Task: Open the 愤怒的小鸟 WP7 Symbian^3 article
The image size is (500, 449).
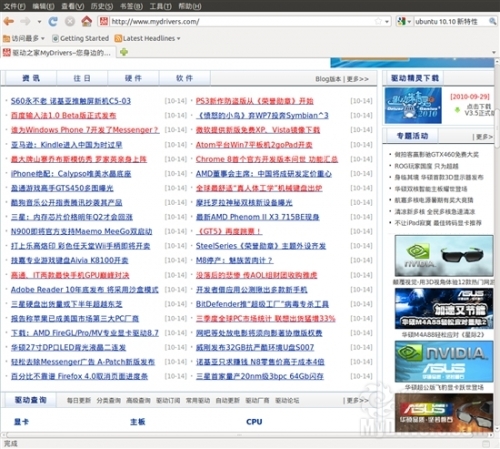Action: point(262,116)
